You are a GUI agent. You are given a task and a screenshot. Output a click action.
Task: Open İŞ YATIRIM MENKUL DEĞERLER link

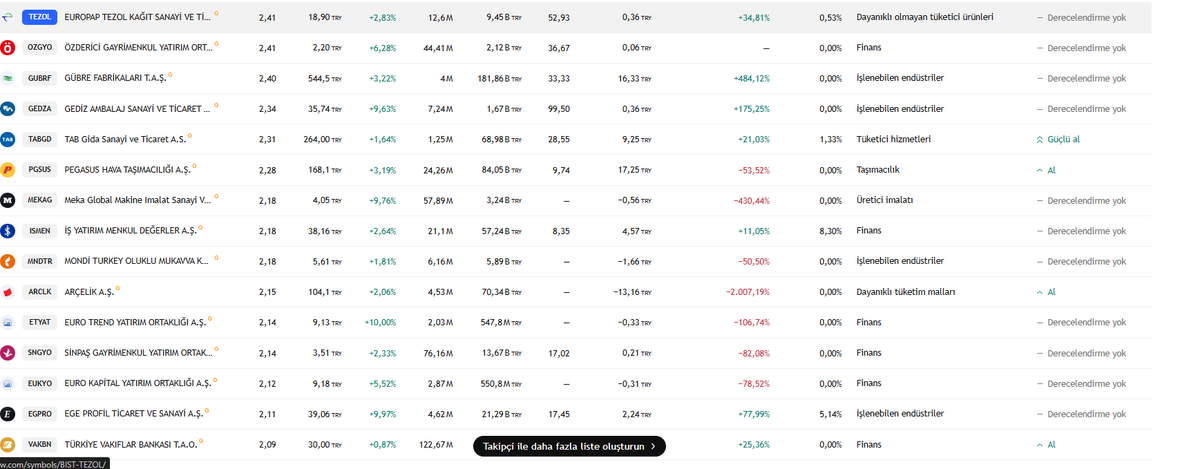pyautogui.click(x=130, y=231)
